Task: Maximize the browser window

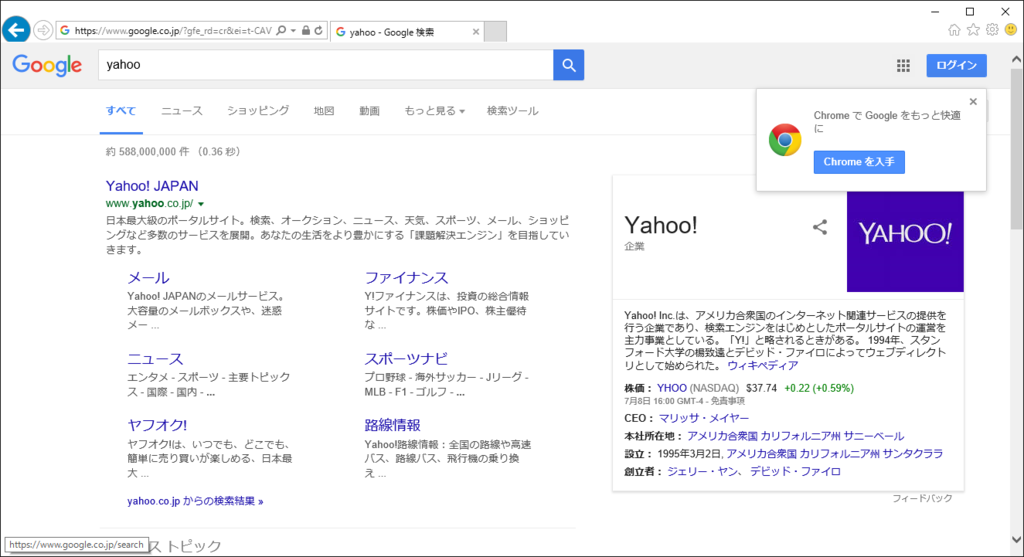Action: pyautogui.click(x=970, y=12)
